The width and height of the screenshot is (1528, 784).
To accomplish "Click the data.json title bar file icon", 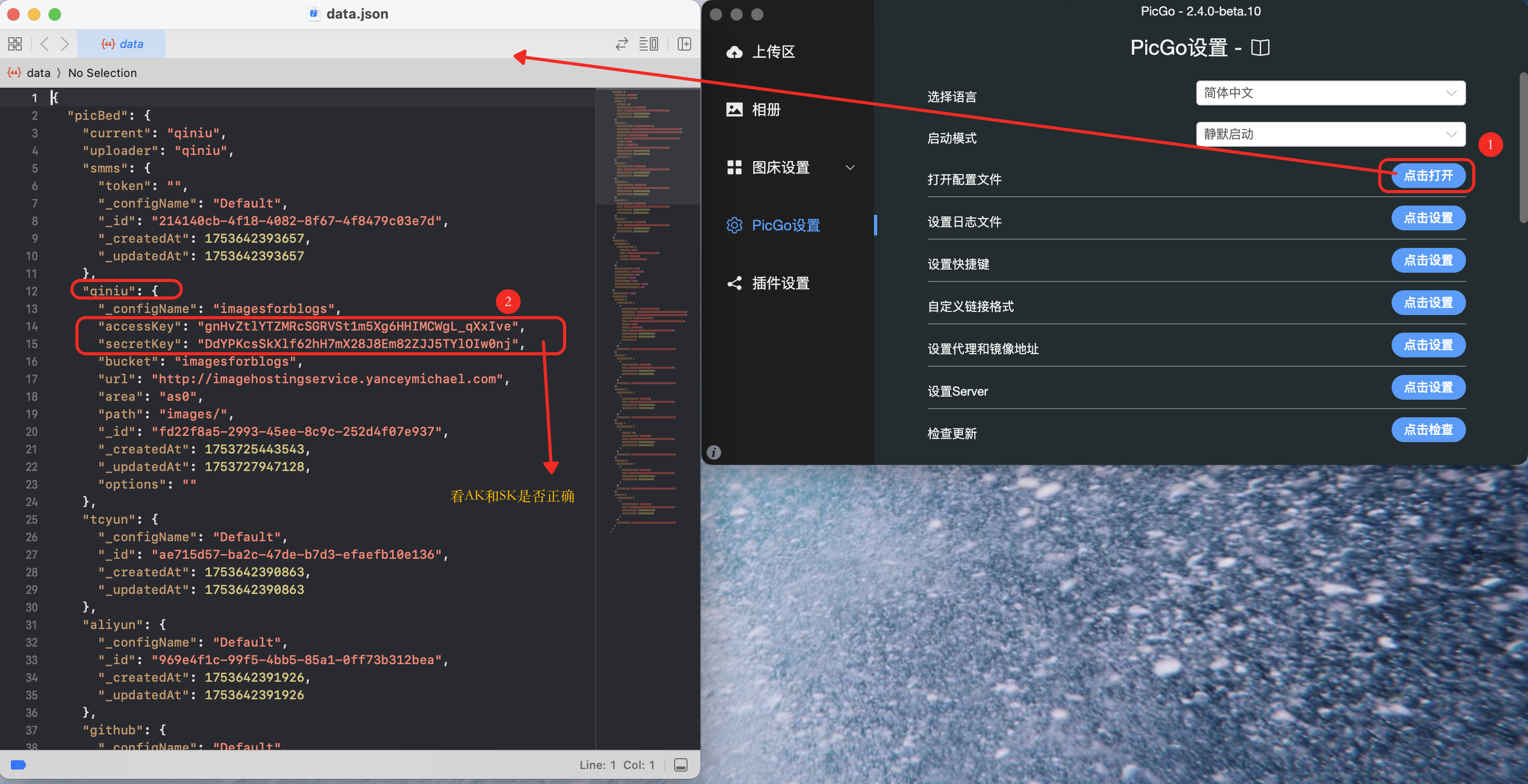I will (313, 13).
